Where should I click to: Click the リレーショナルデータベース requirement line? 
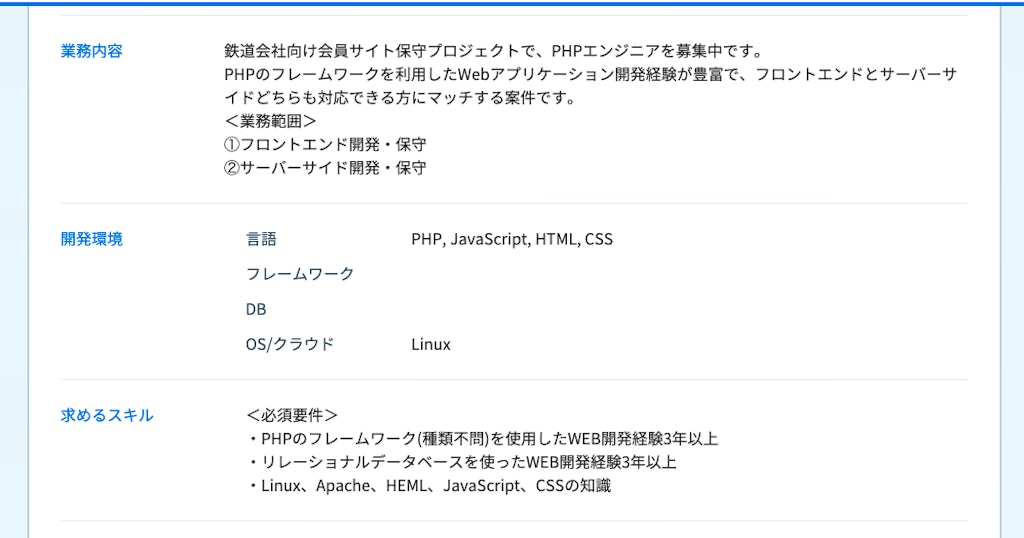coord(461,462)
